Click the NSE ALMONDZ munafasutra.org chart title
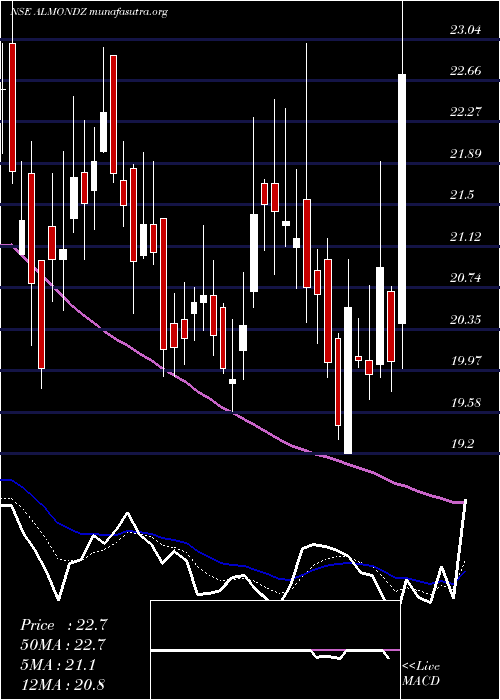 point(88,12)
